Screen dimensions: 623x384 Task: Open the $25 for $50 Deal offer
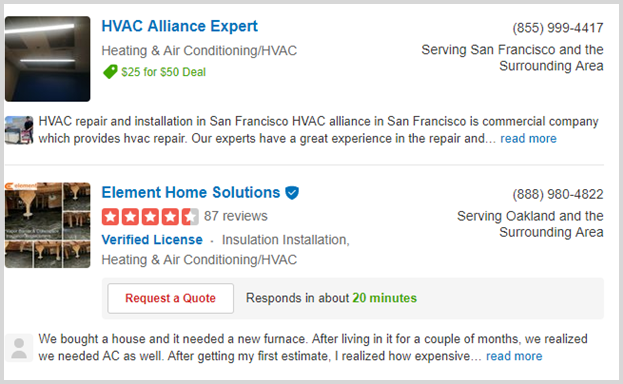(x=163, y=72)
